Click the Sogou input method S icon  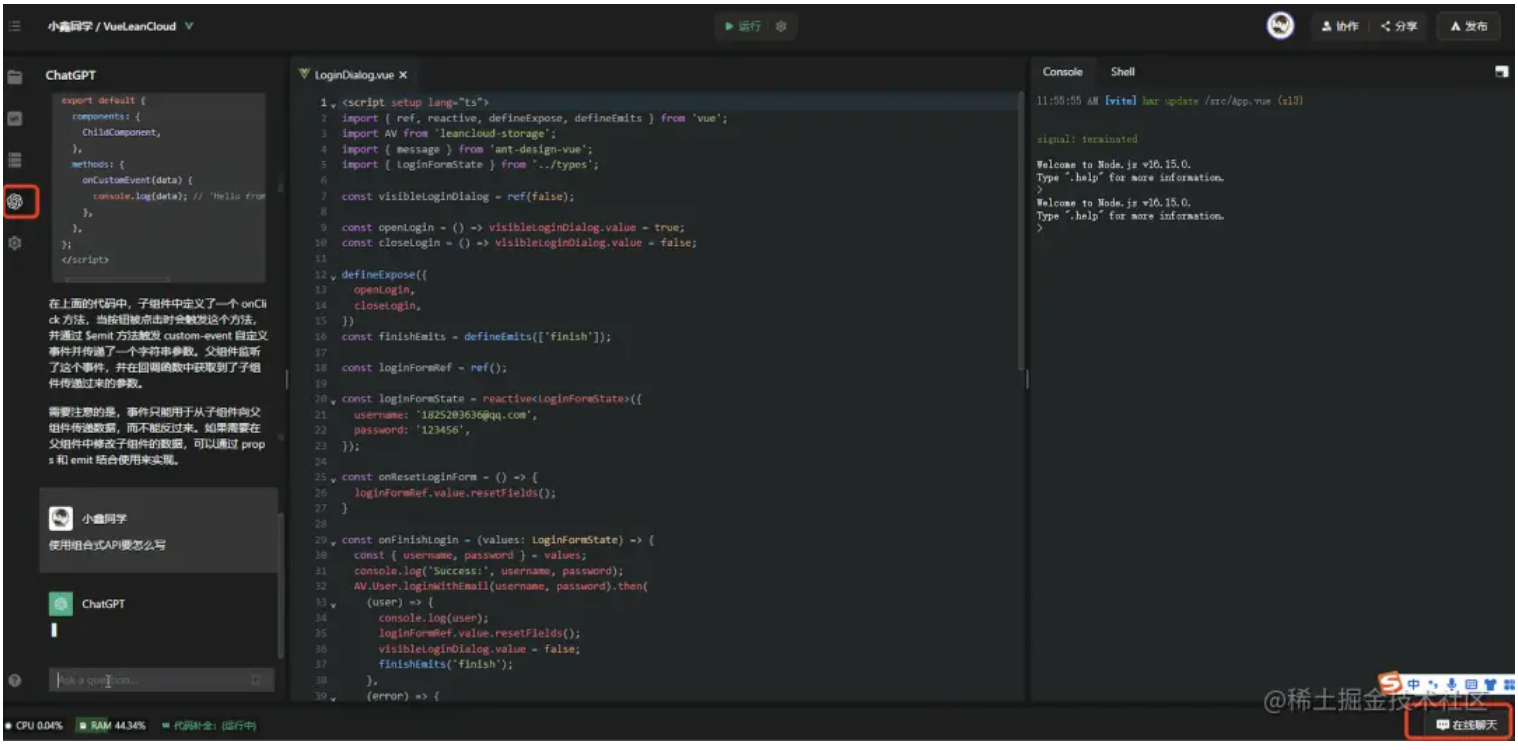[x=1390, y=684]
